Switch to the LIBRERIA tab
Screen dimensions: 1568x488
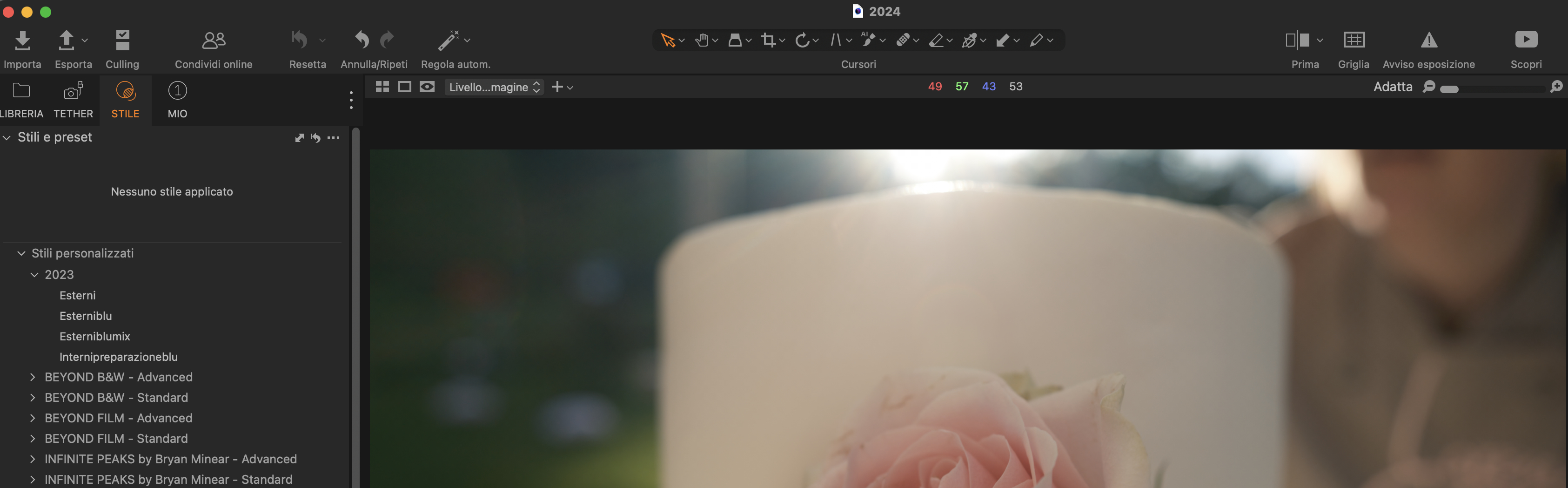click(21, 101)
